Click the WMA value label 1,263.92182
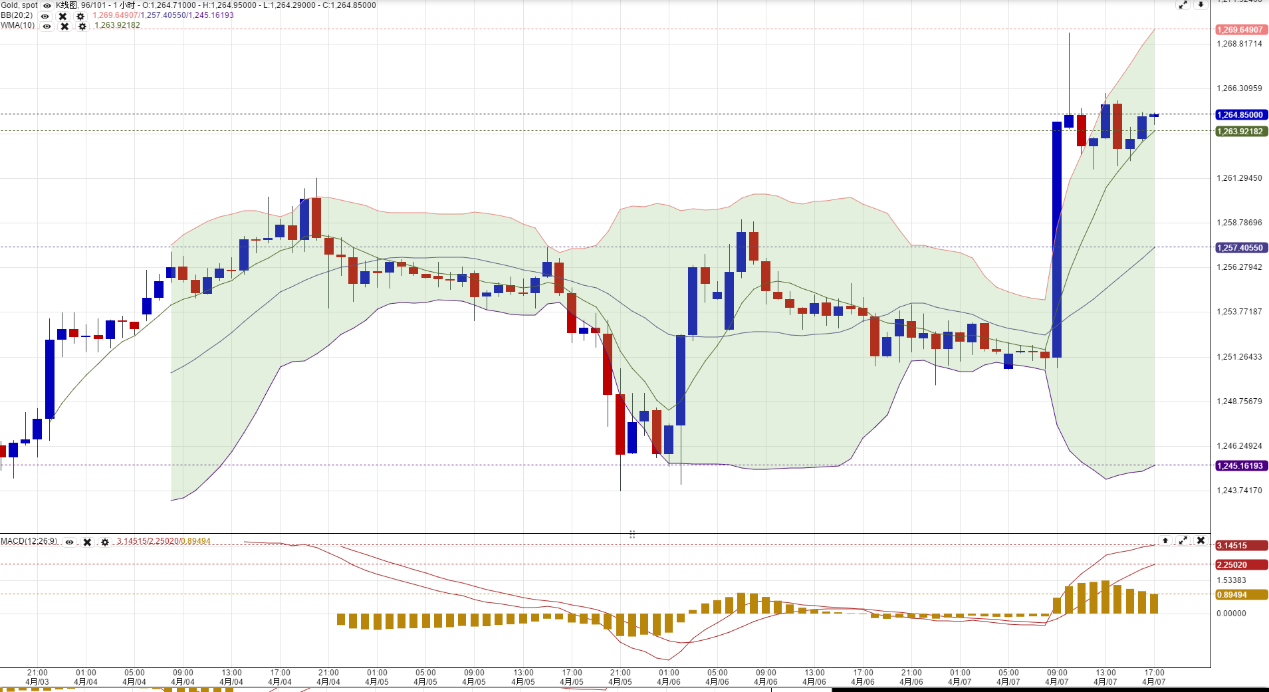 click(x=1240, y=131)
